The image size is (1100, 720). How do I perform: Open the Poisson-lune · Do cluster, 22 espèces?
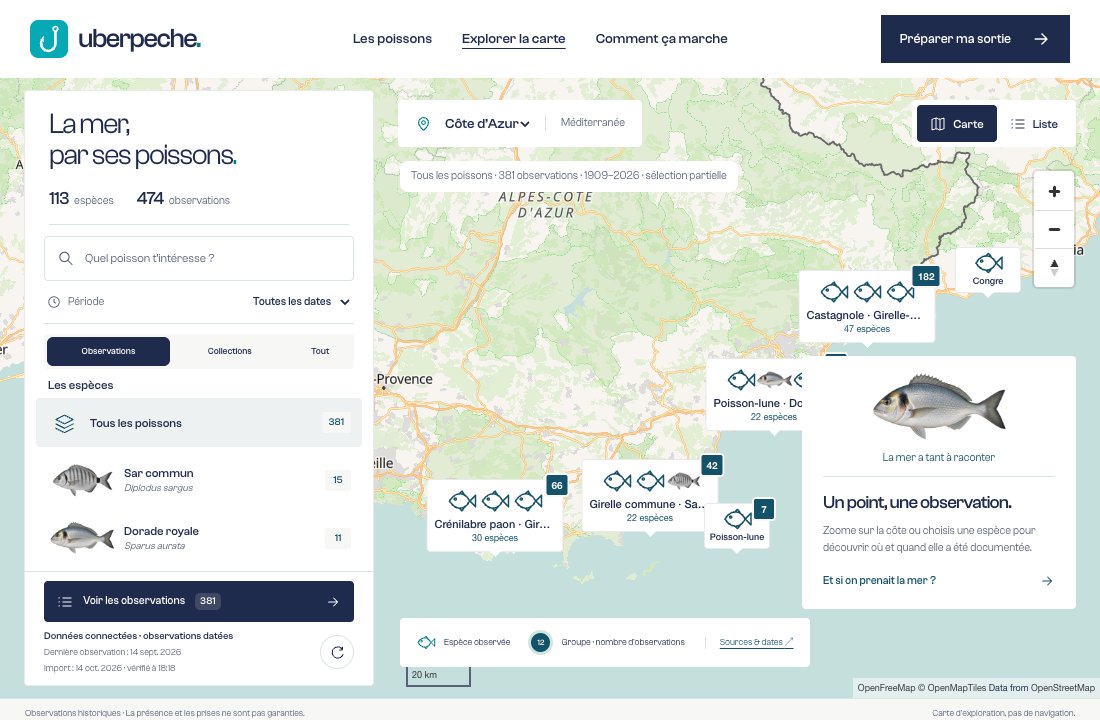coord(755,395)
